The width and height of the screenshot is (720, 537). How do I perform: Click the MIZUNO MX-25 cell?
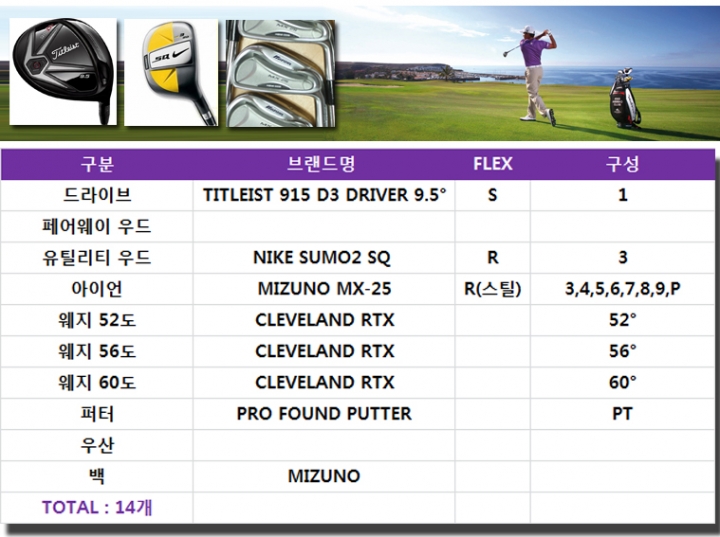click(324, 289)
